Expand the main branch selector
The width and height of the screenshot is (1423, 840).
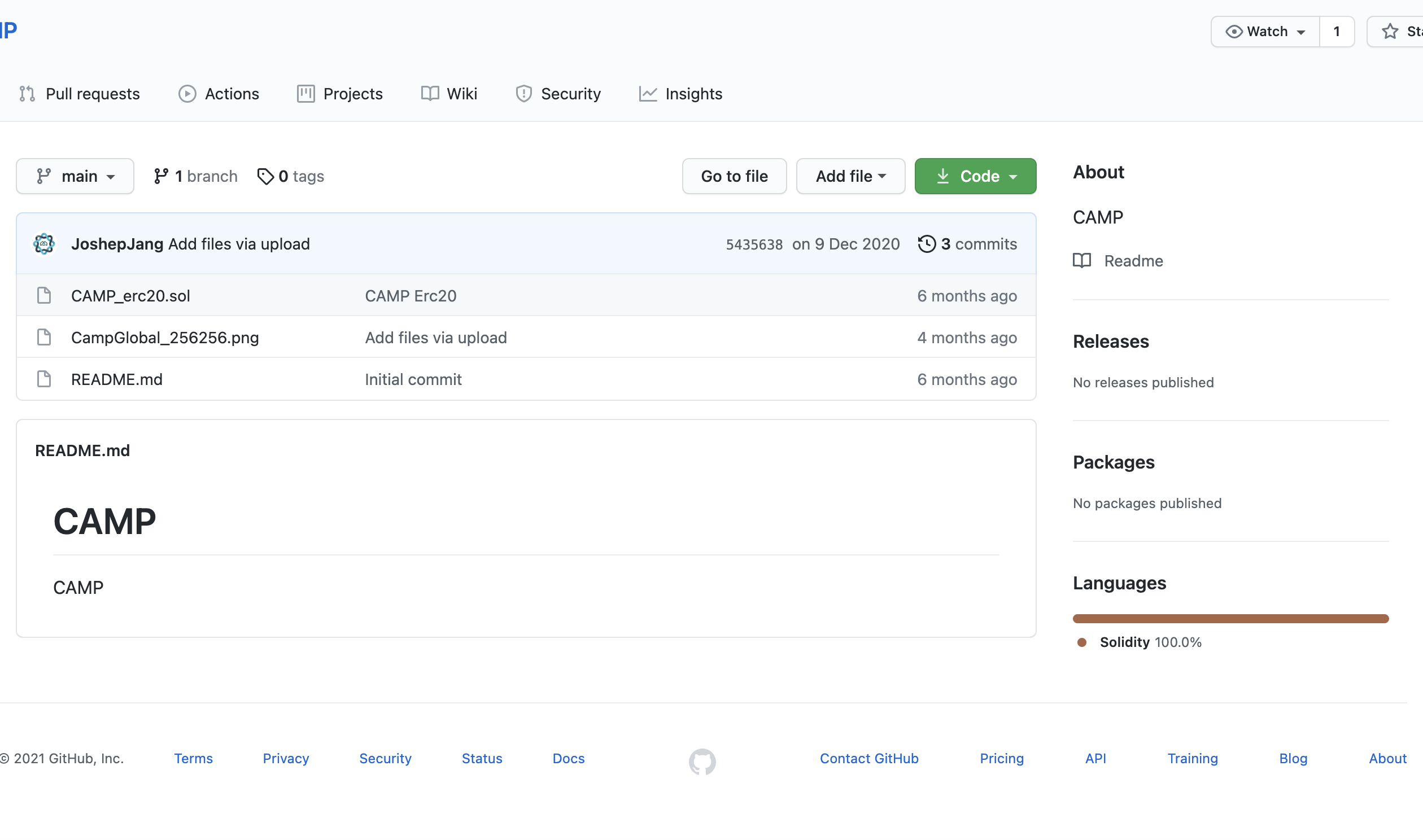75,177
